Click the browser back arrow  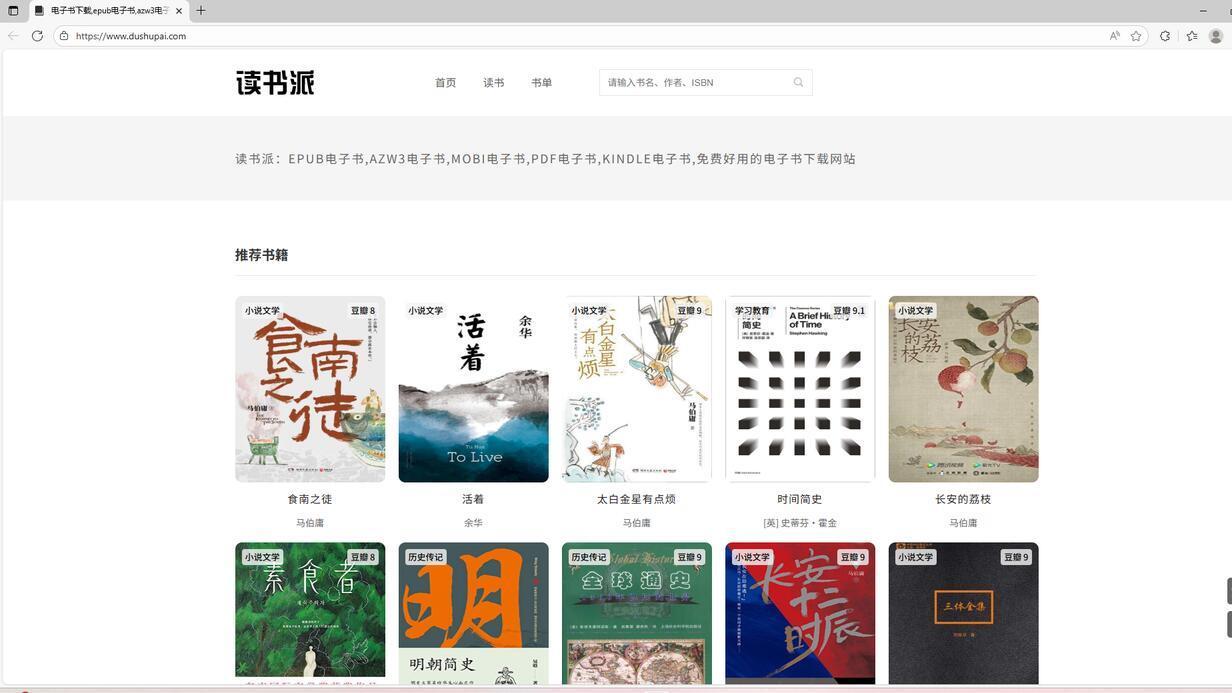[x=13, y=36]
